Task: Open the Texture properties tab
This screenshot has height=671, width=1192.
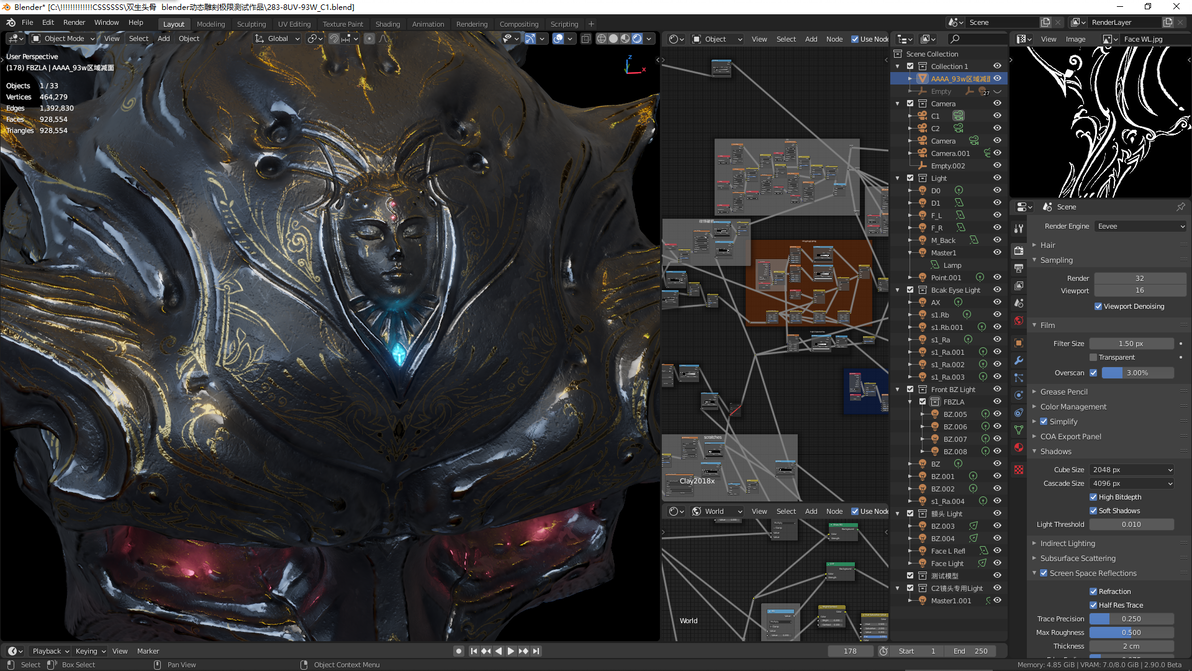Action: (x=1019, y=470)
